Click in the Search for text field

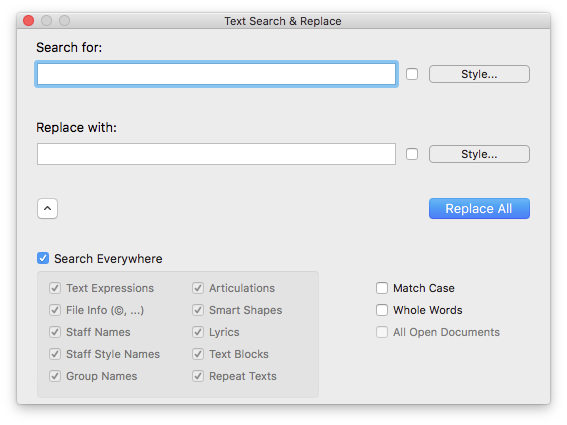tap(216, 74)
